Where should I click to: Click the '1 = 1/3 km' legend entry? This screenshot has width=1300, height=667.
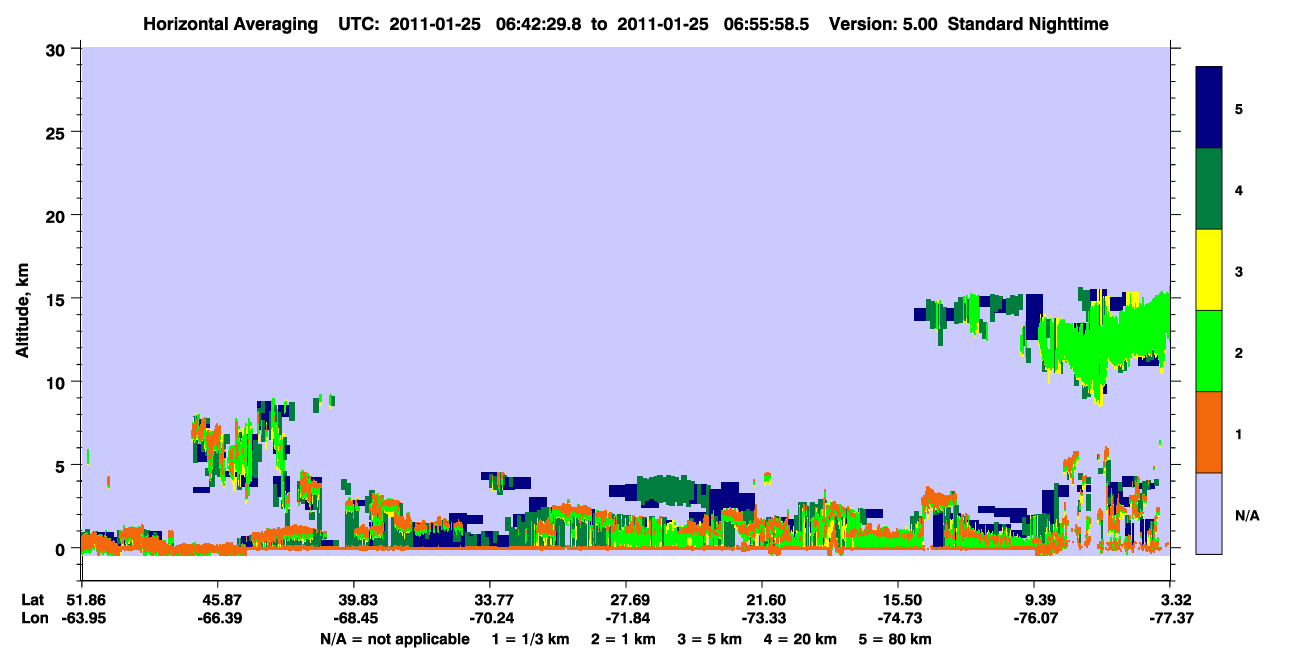[530, 638]
